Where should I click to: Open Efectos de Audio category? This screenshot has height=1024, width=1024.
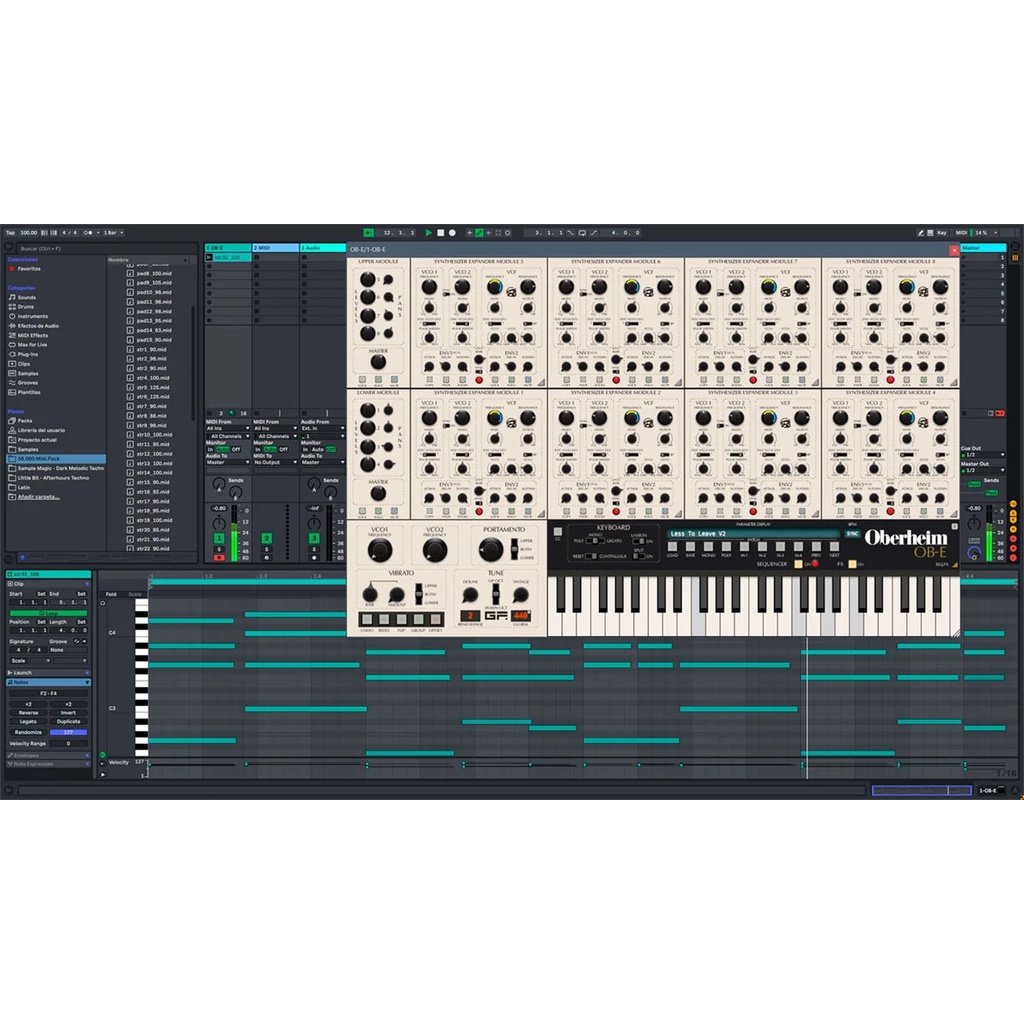pyautogui.click(x=37, y=325)
